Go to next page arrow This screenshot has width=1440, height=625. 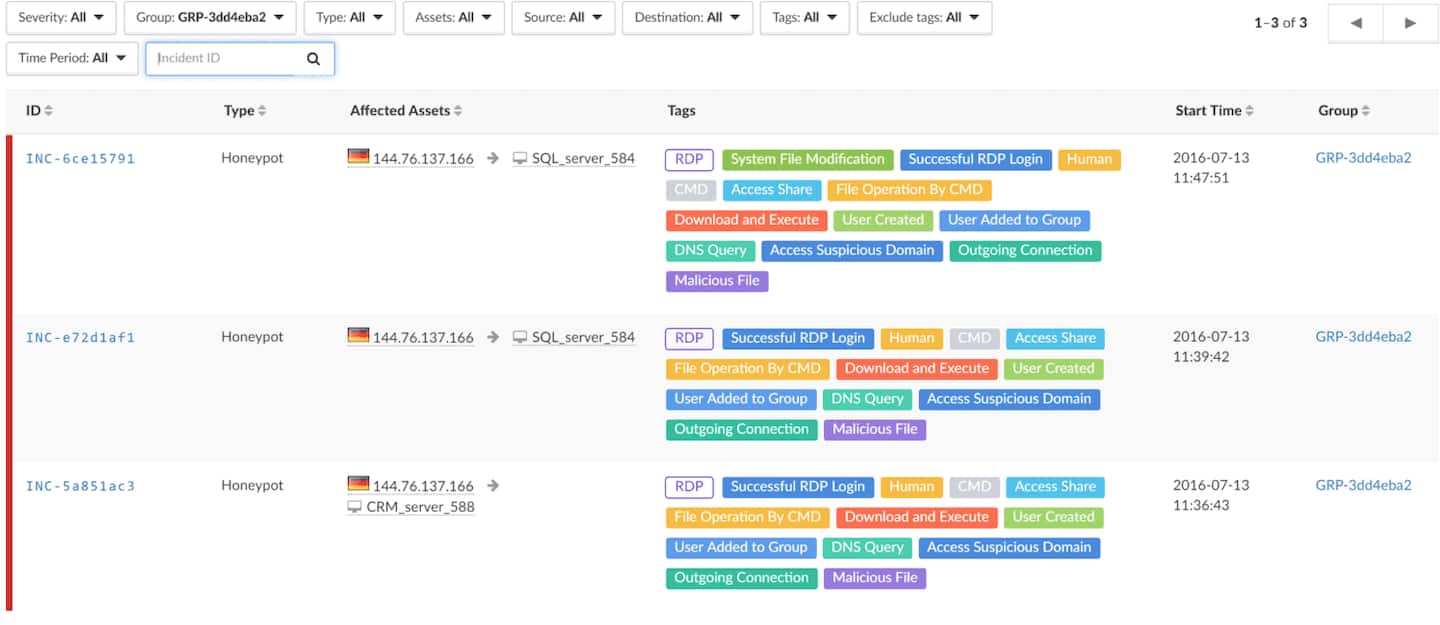point(1410,23)
